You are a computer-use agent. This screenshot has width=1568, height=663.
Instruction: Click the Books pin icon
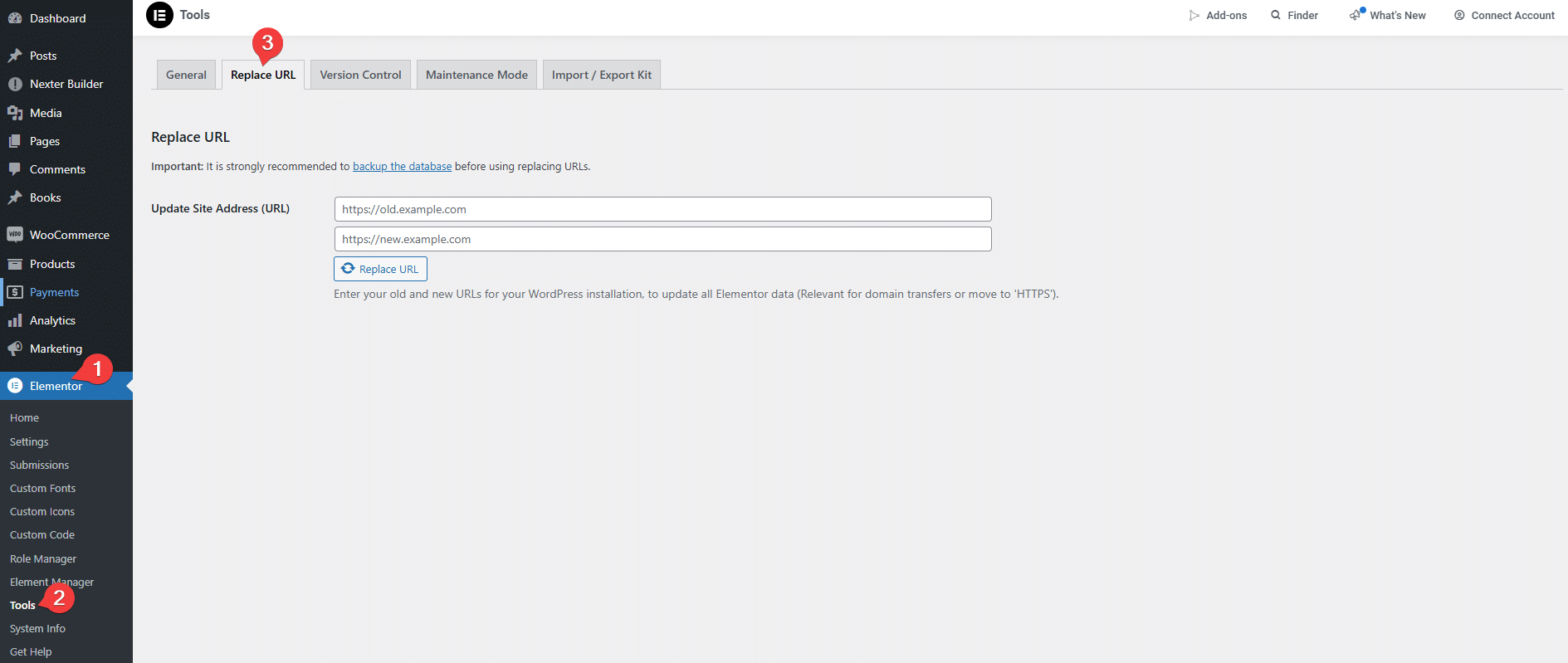[15, 197]
